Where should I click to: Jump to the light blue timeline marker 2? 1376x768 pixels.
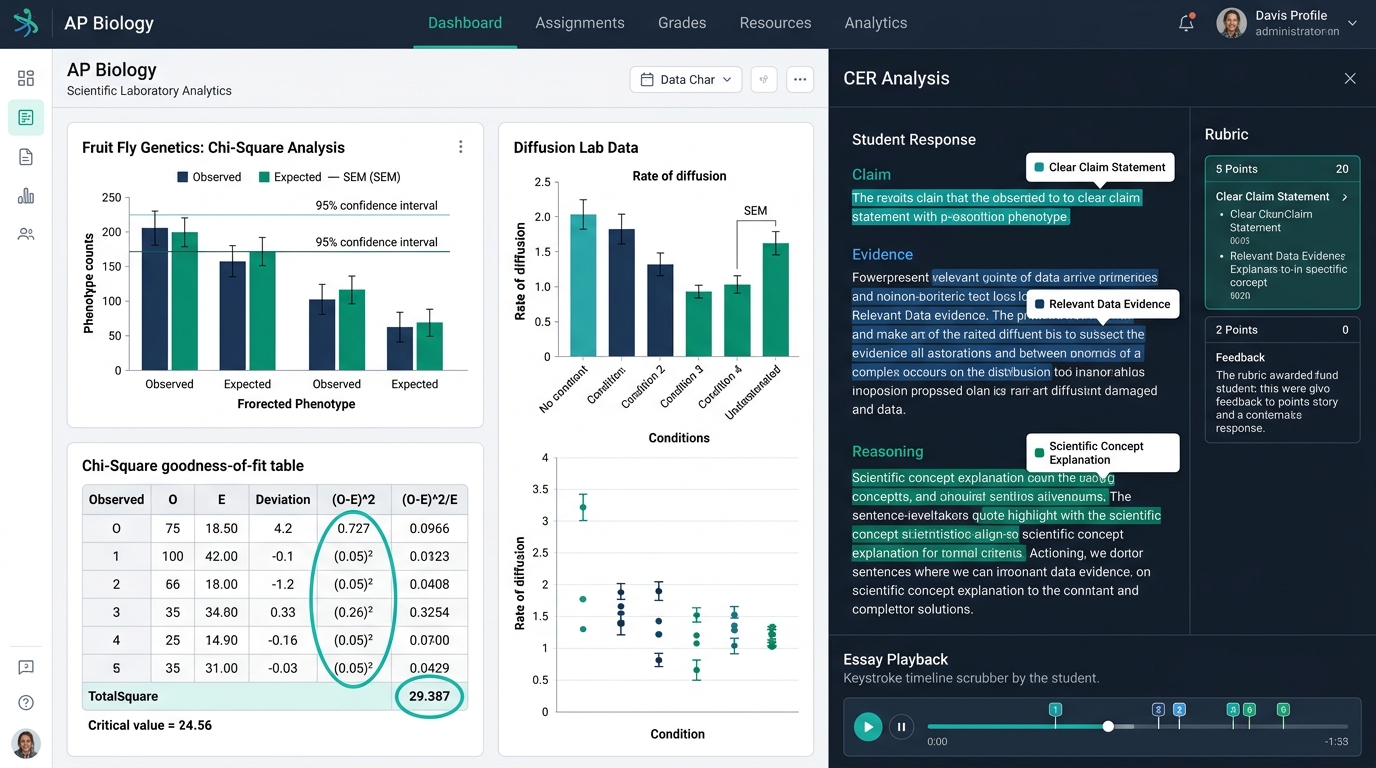(1179, 709)
